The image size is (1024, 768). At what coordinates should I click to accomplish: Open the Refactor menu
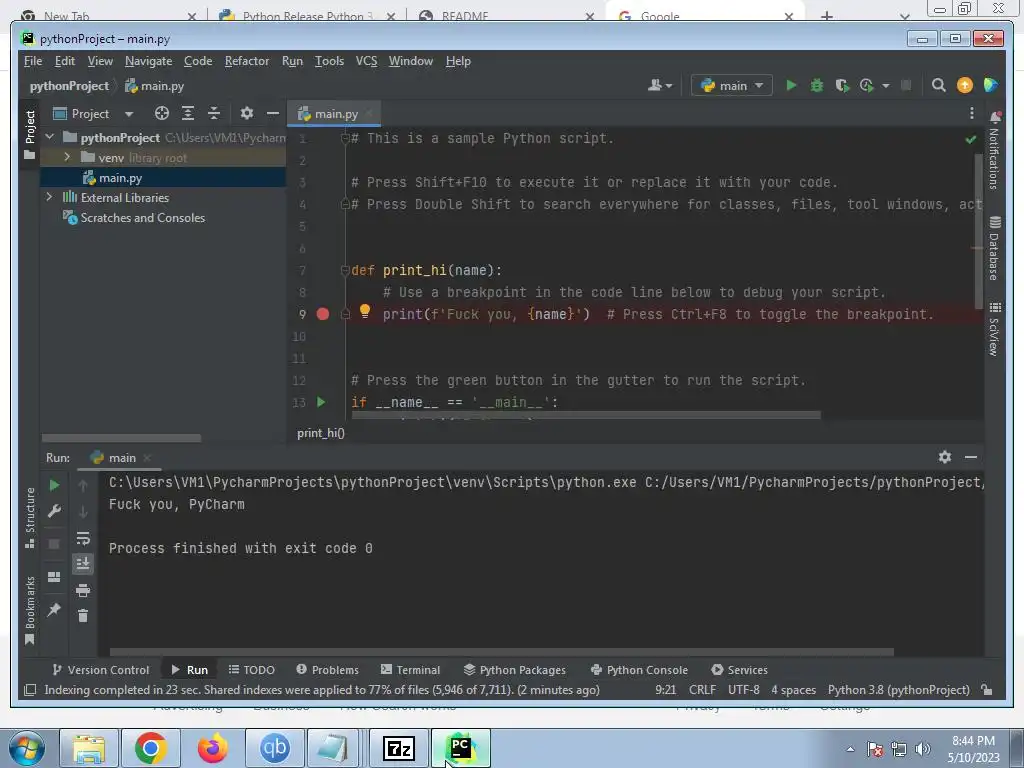247,61
